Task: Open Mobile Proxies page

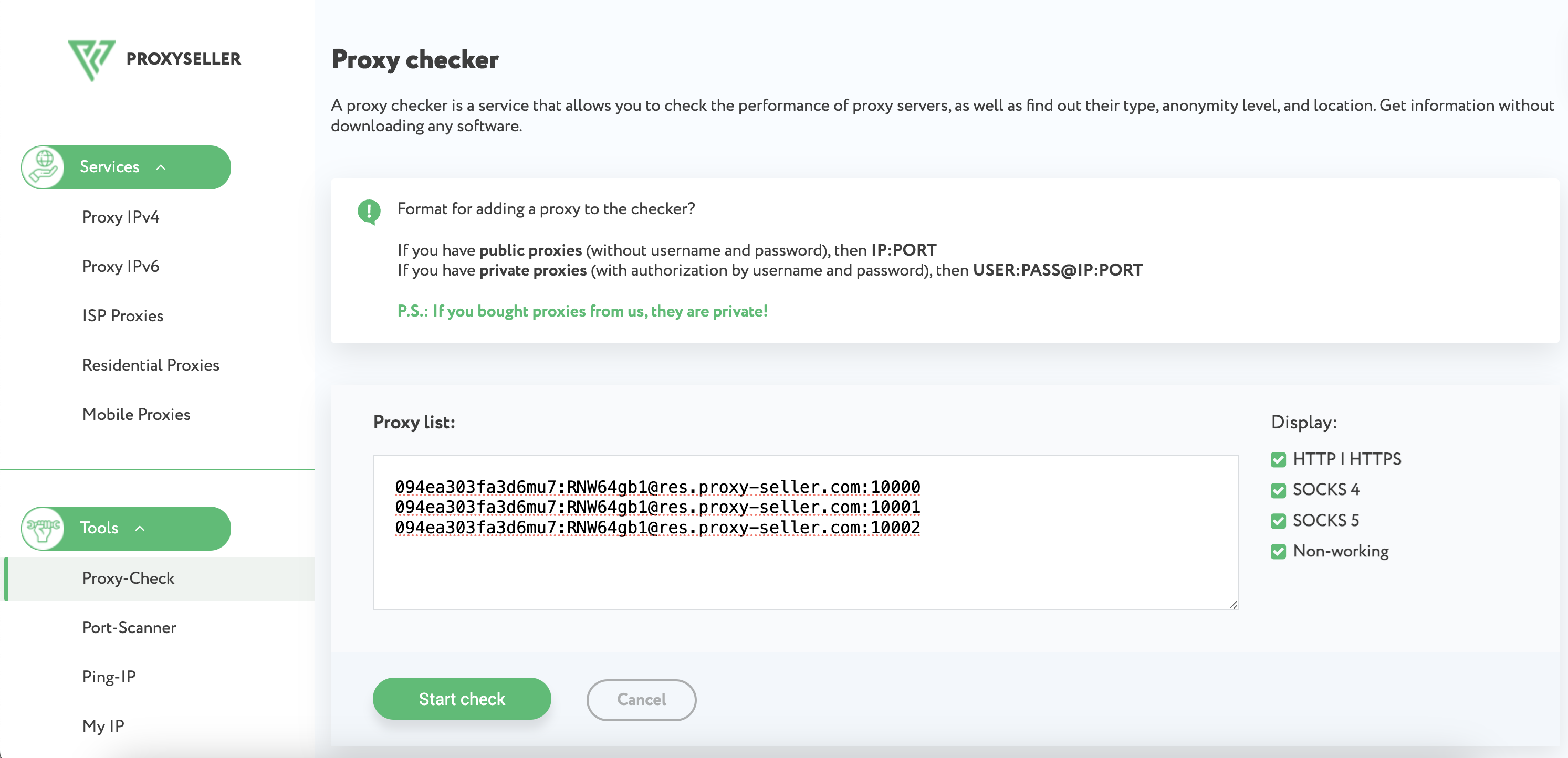Action: tap(137, 414)
